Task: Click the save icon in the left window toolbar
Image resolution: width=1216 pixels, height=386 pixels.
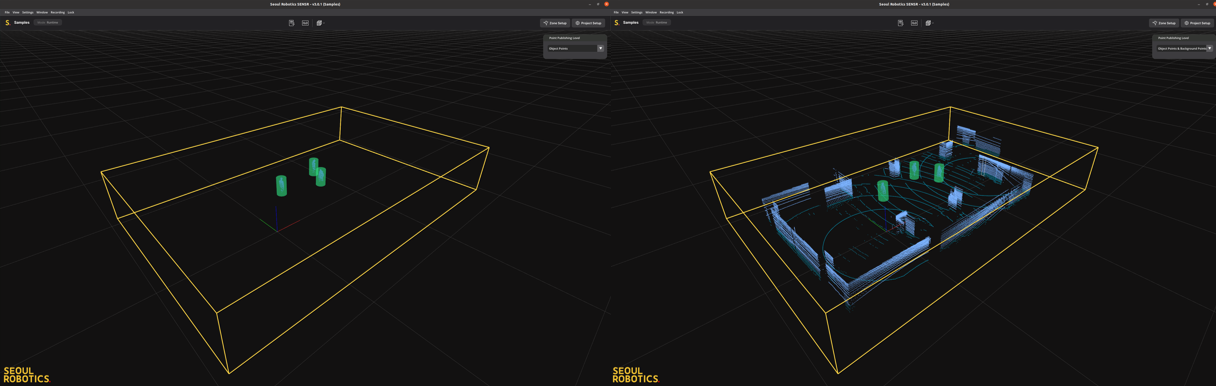Action: point(292,23)
